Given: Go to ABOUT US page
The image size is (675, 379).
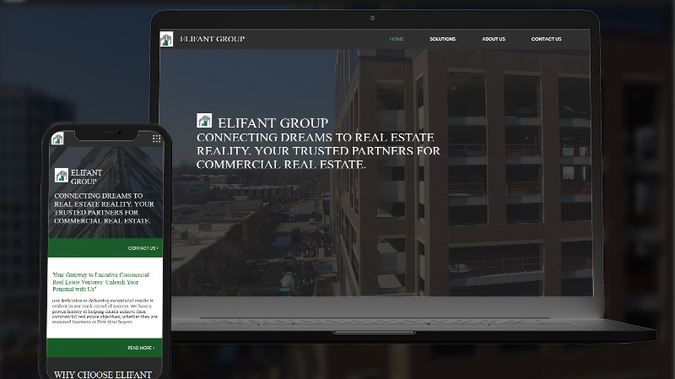Looking at the screenshot, I should (x=493, y=39).
